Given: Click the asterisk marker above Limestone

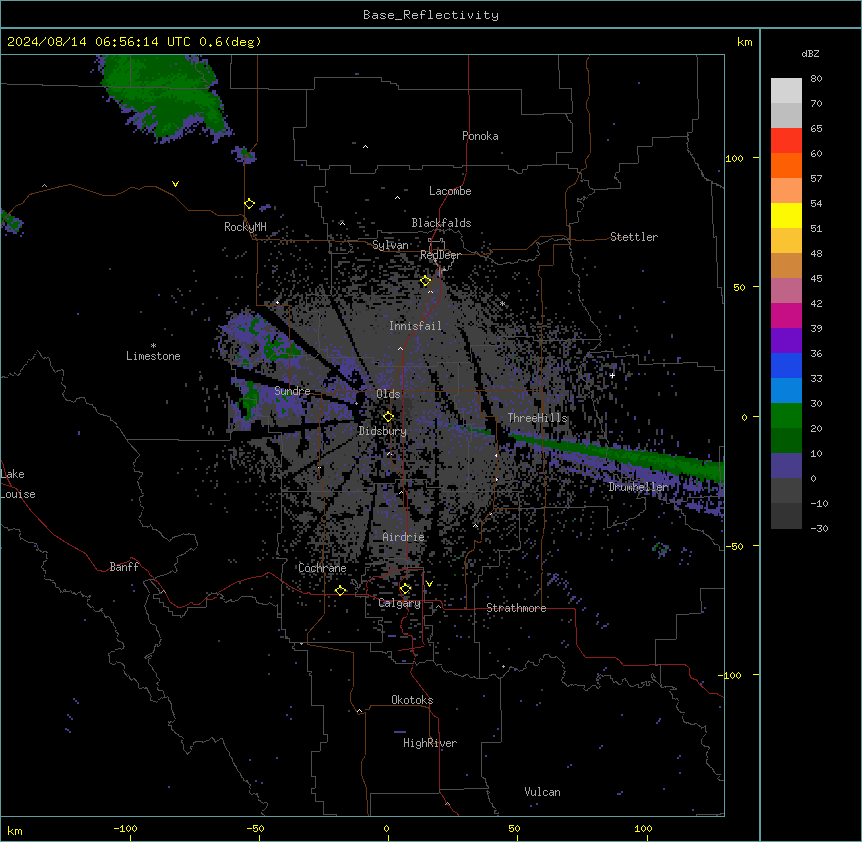Looking at the screenshot, I should (x=153, y=346).
